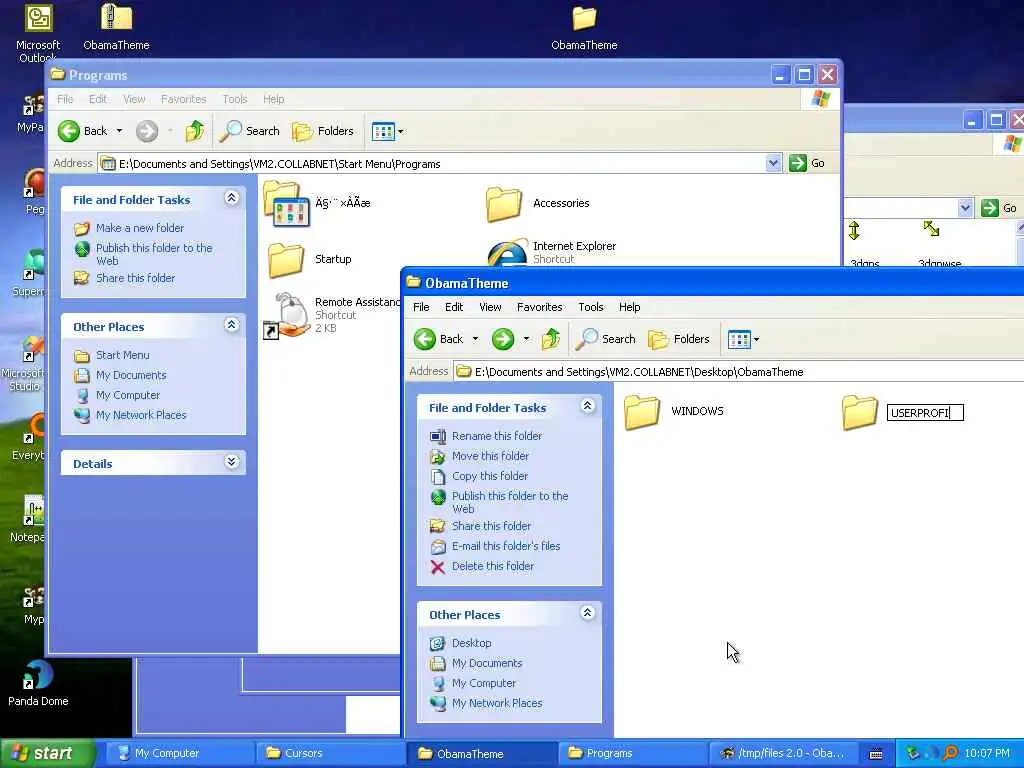Open ObamaTheme zip archive on desktop

[x=116, y=27]
